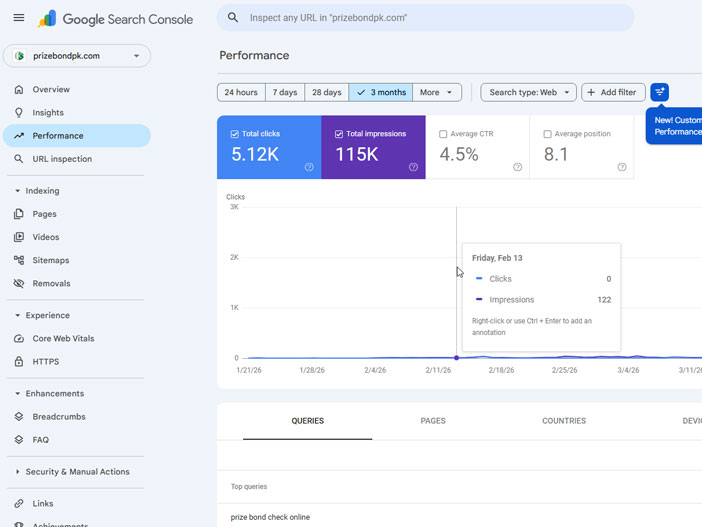Select the 7 days date range
This screenshot has height=527, width=702.
point(285,92)
